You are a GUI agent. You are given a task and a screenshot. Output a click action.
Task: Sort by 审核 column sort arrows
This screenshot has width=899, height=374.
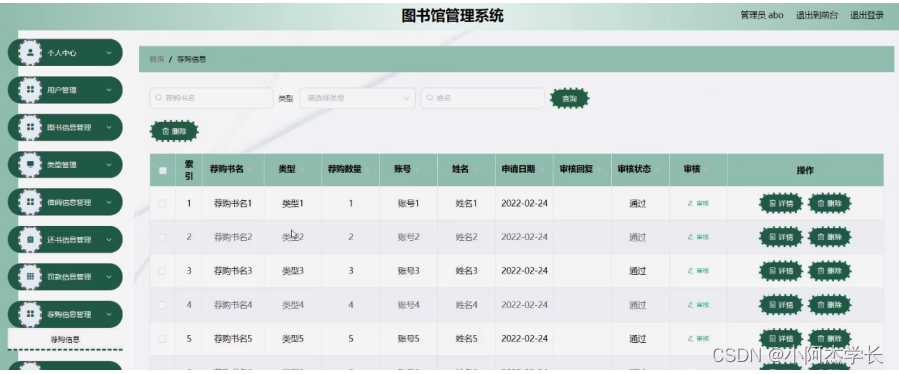pyautogui.click(x=706, y=170)
